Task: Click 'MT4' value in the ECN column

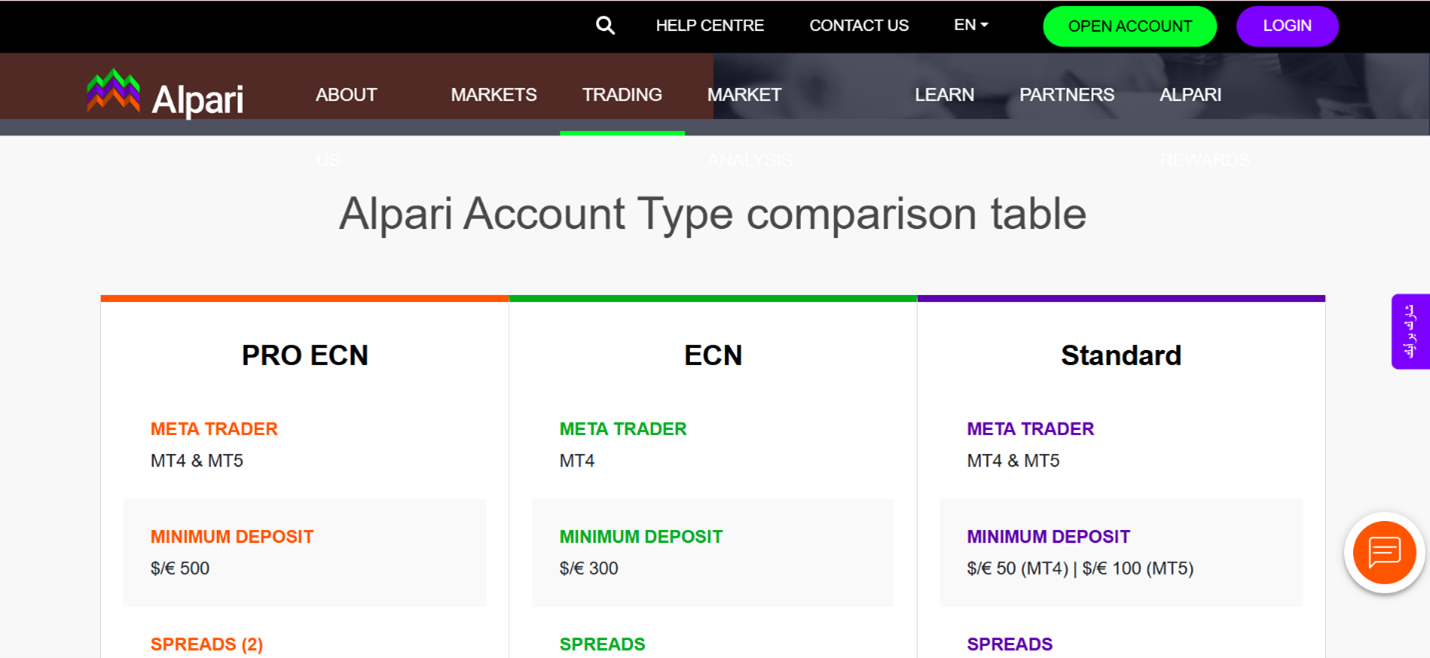Action: click(577, 461)
